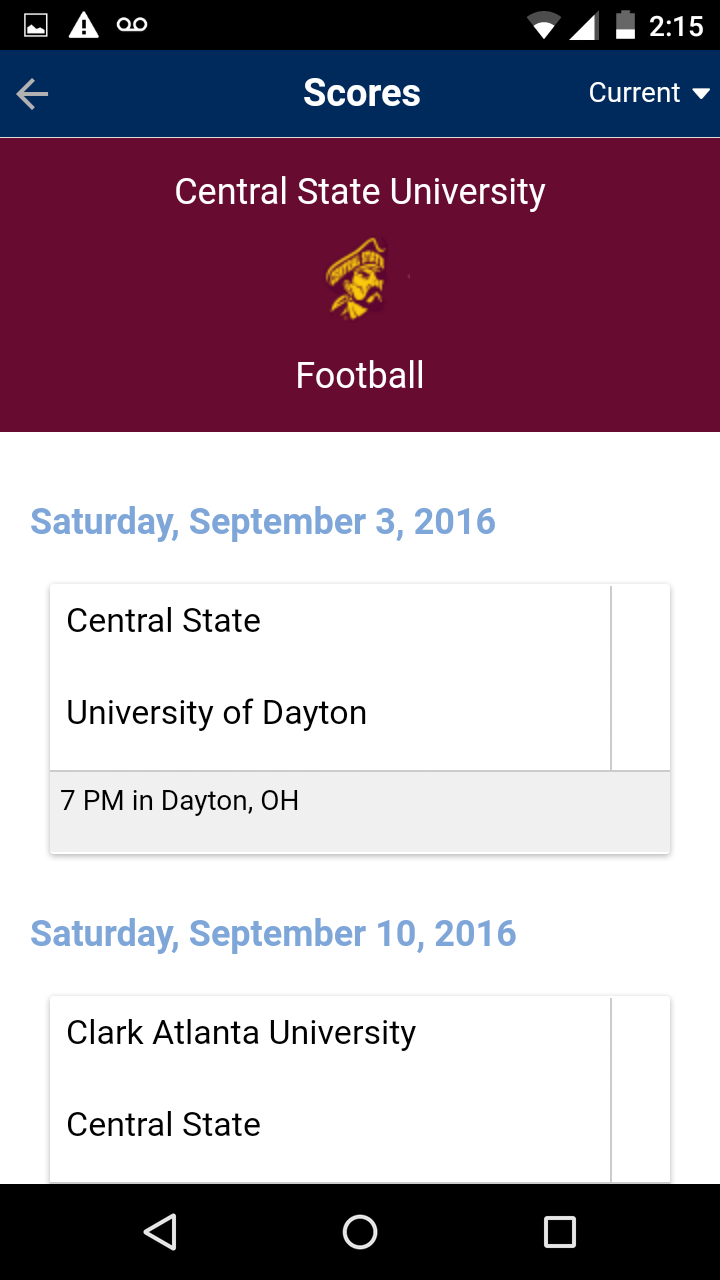Tap the Scores page title
The height and width of the screenshot is (1280, 720).
[361, 93]
